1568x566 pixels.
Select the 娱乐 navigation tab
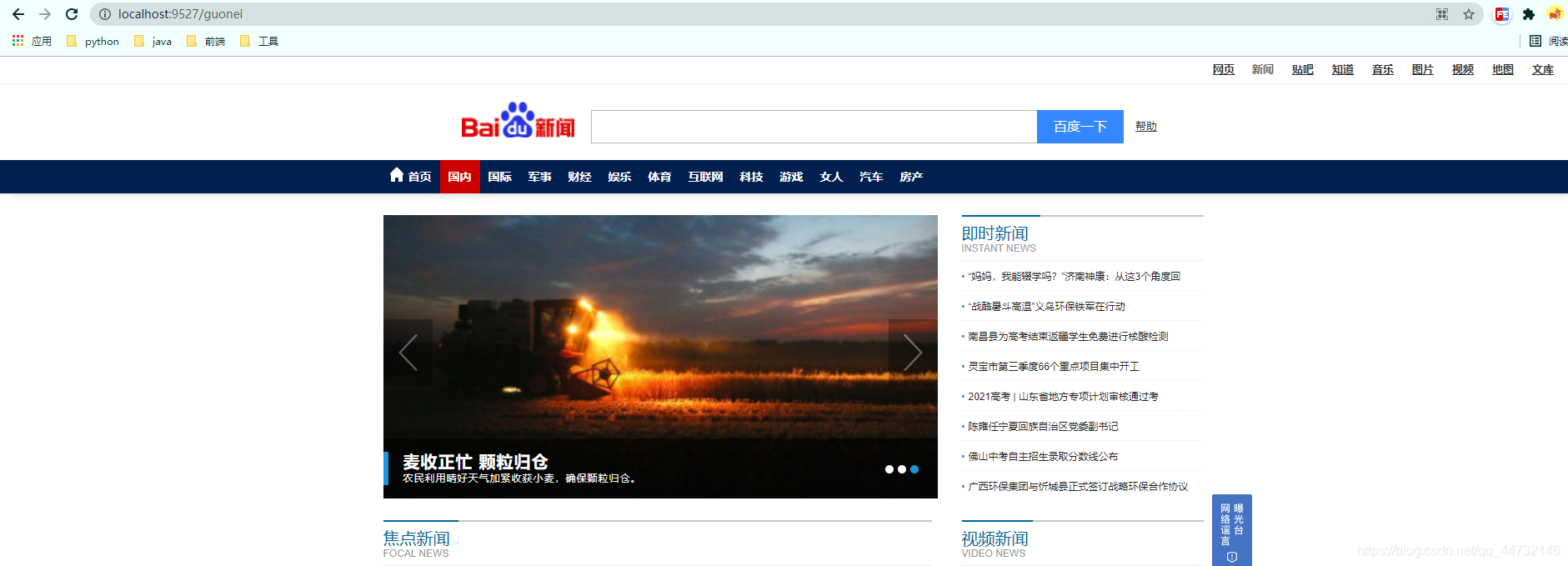coord(620,177)
